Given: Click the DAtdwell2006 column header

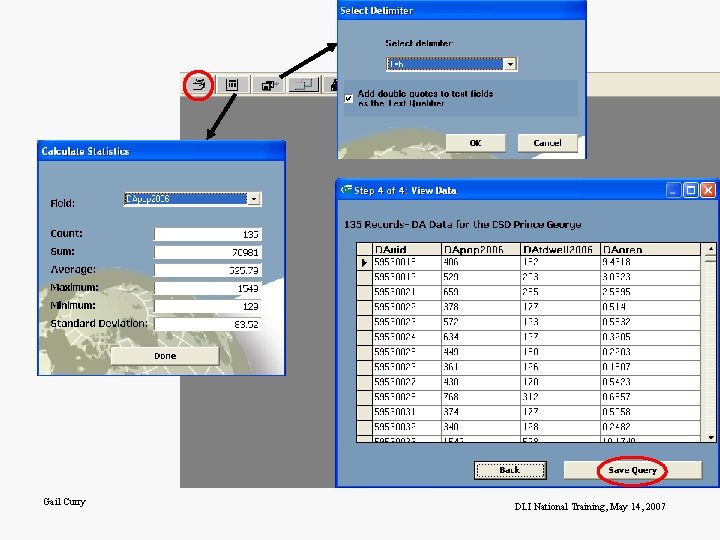Looking at the screenshot, I should click(560, 249).
